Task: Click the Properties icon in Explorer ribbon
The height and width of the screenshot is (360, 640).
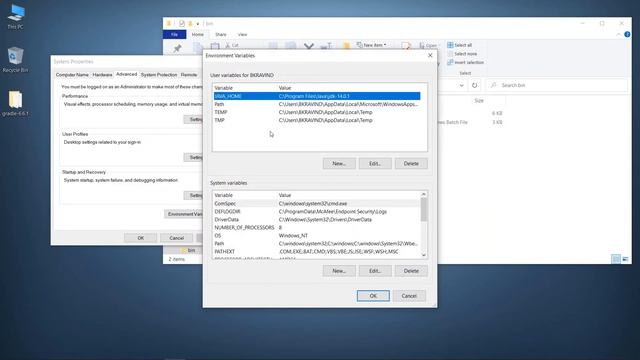Action: pyautogui.click(x=406, y=46)
